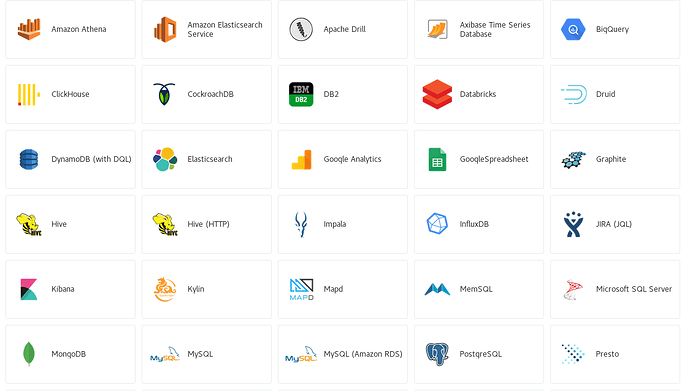Choose the PostgreSQL elephant icon
690x391 pixels.
click(437, 354)
